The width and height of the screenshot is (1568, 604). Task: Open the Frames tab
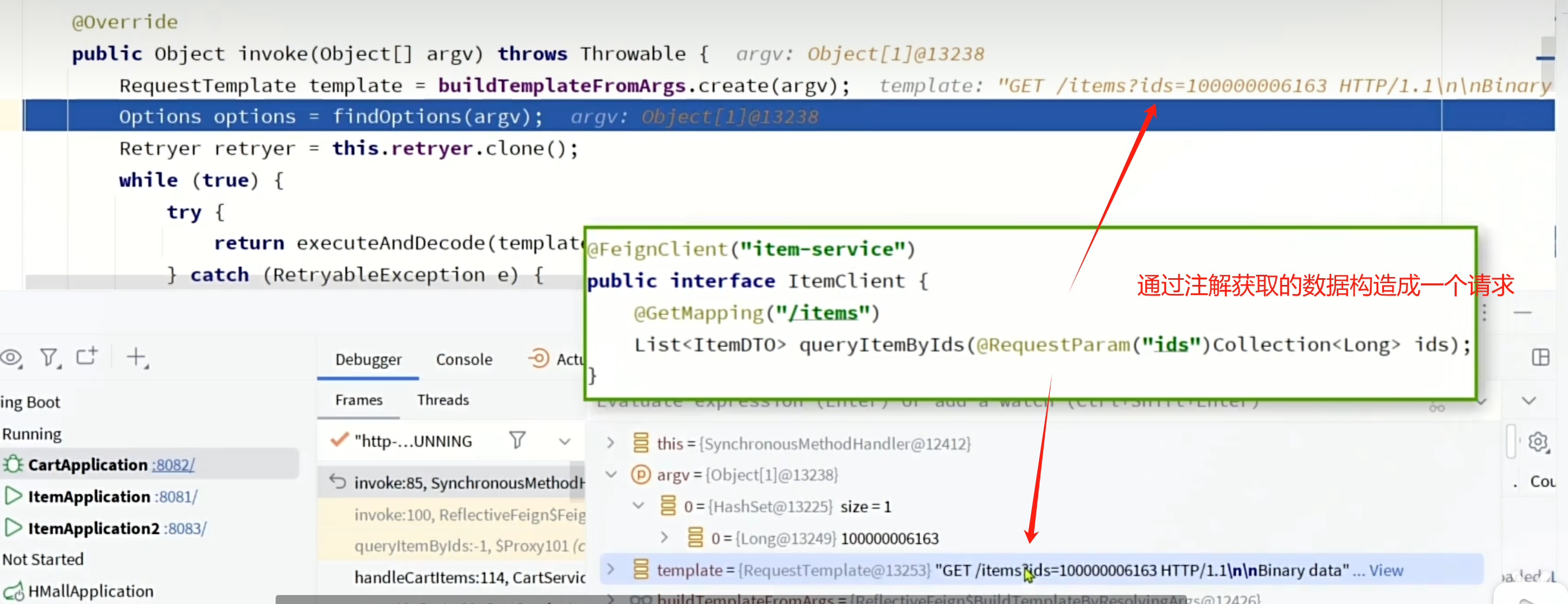359,400
